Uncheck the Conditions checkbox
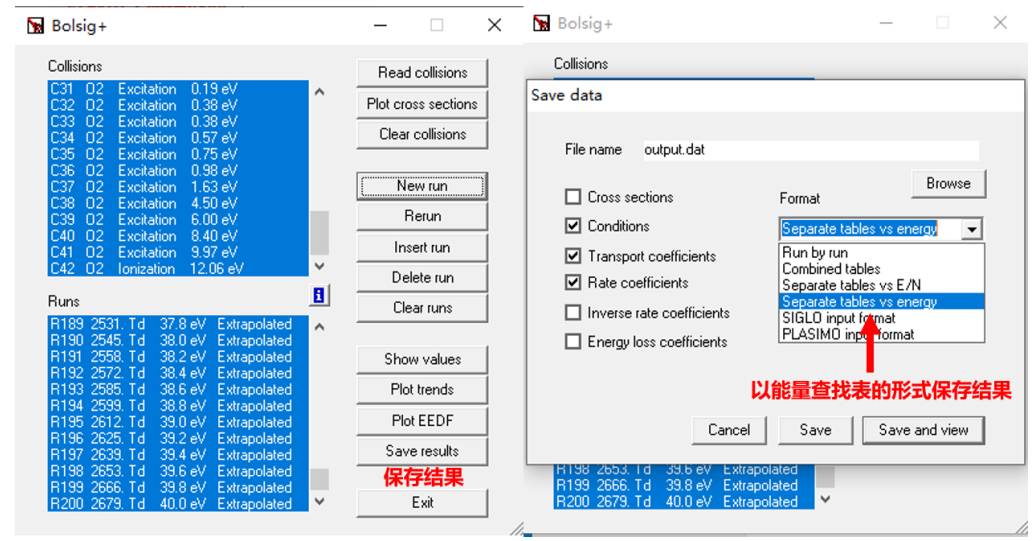The image size is (1035, 541). point(573,226)
